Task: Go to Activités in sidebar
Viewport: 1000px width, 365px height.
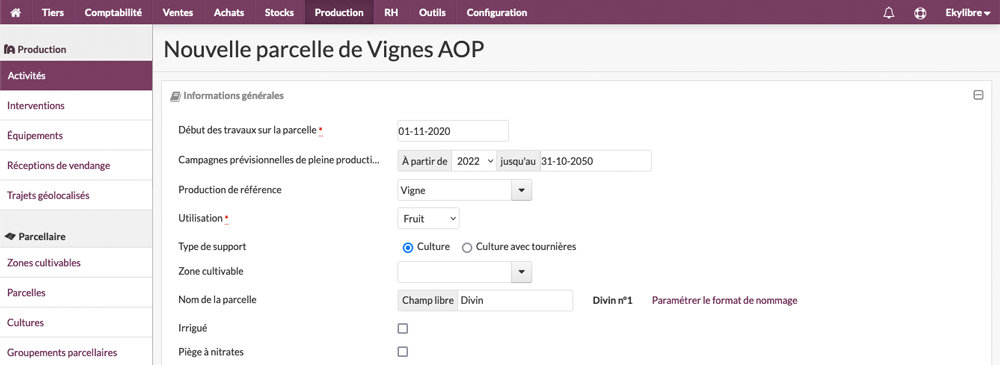Action: coord(76,75)
